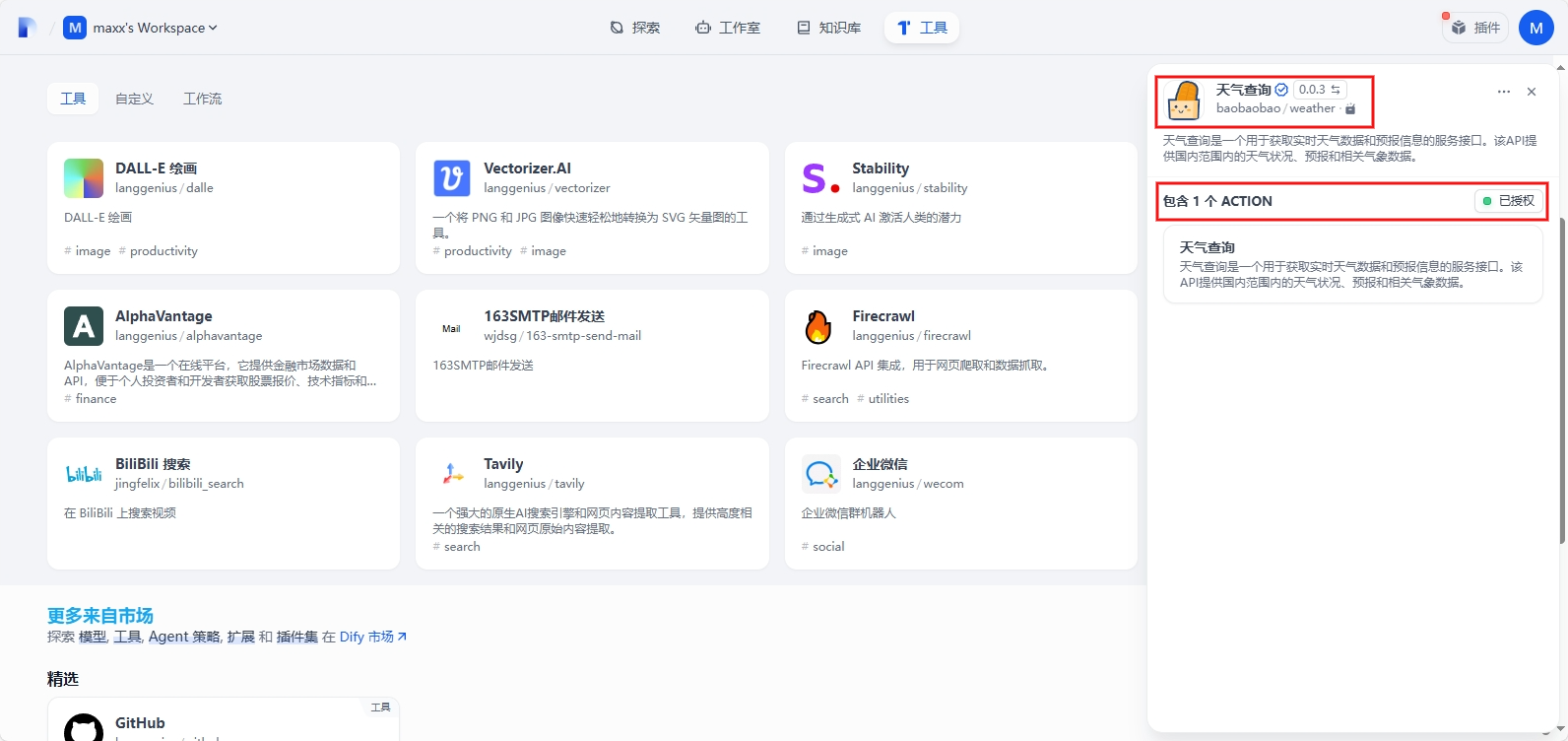Click the DALL-E 绘画 gradient icon

[84, 178]
